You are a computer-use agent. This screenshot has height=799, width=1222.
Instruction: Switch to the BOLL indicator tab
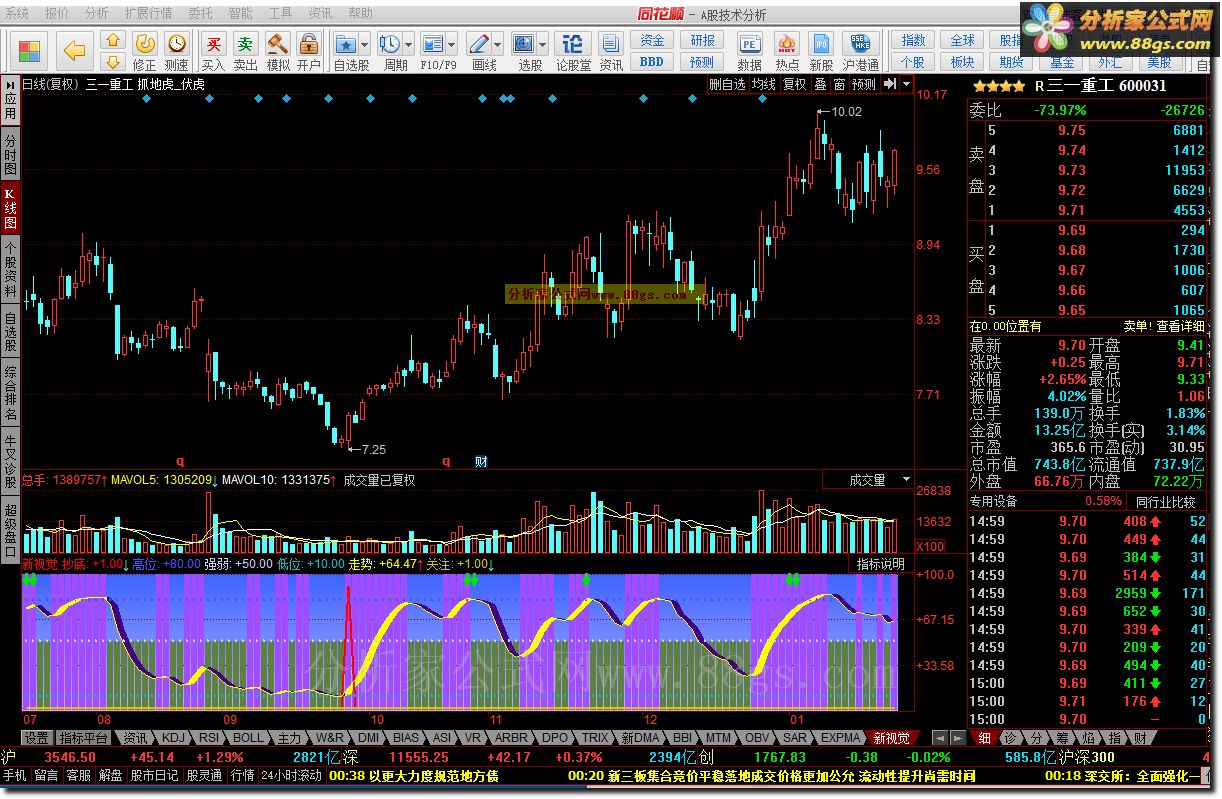pyautogui.click(x=248, y=738)
